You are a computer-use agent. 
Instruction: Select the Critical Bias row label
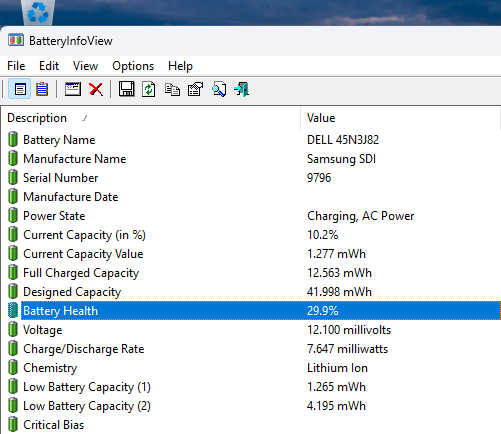54,425
